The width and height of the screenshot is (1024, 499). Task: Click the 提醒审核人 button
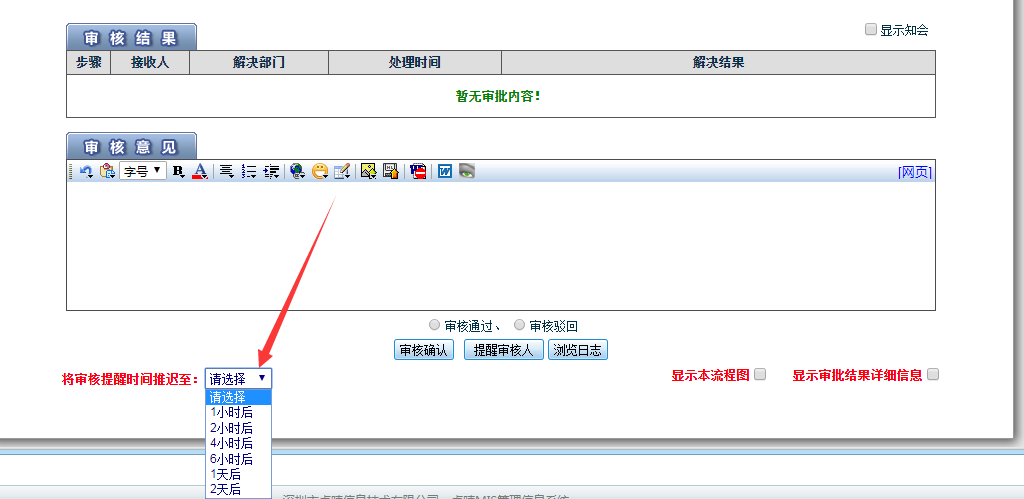coord(504,350)
